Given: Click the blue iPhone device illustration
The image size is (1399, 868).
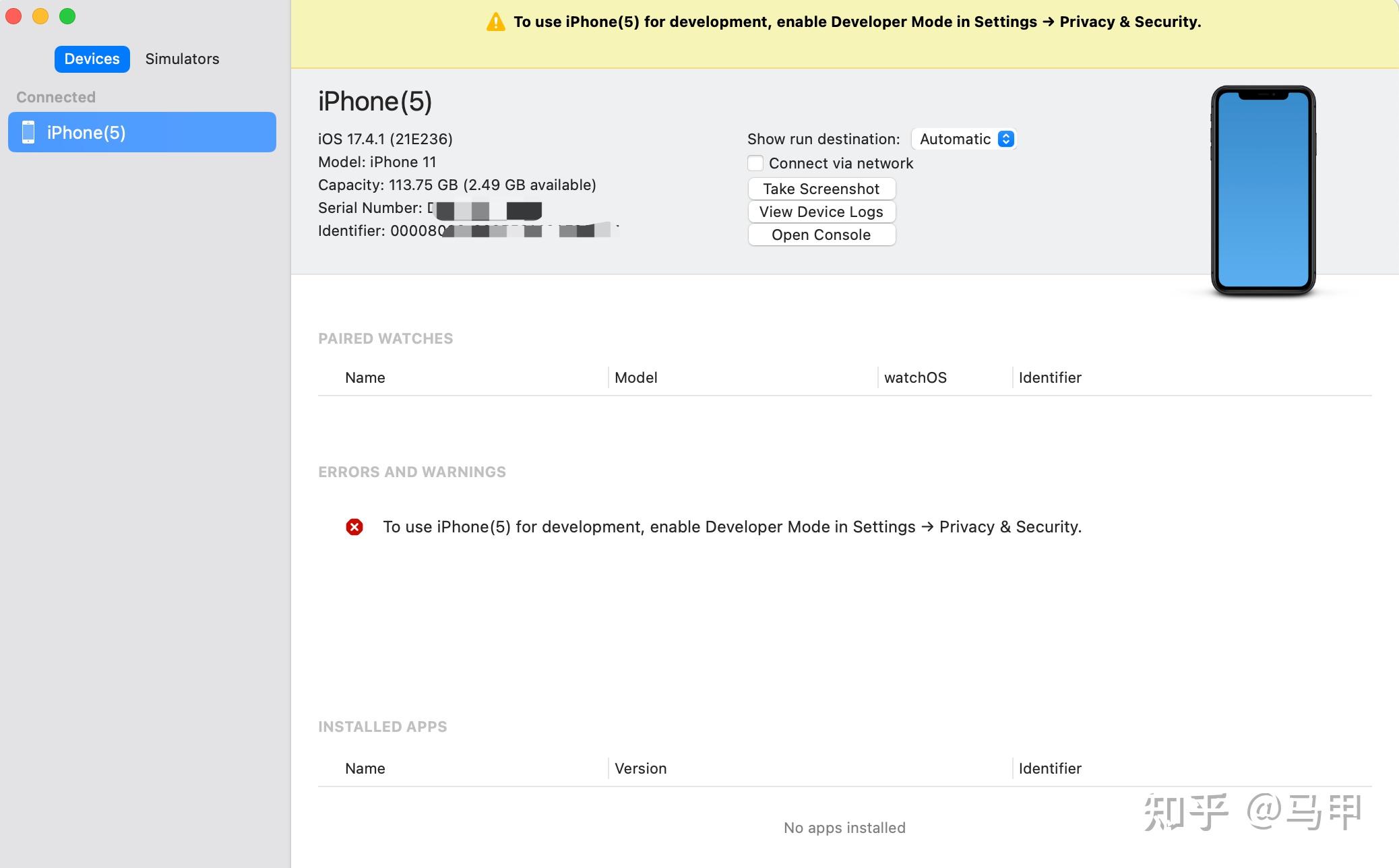Looking at the screenshot, I should click(x=1263, y=191).
